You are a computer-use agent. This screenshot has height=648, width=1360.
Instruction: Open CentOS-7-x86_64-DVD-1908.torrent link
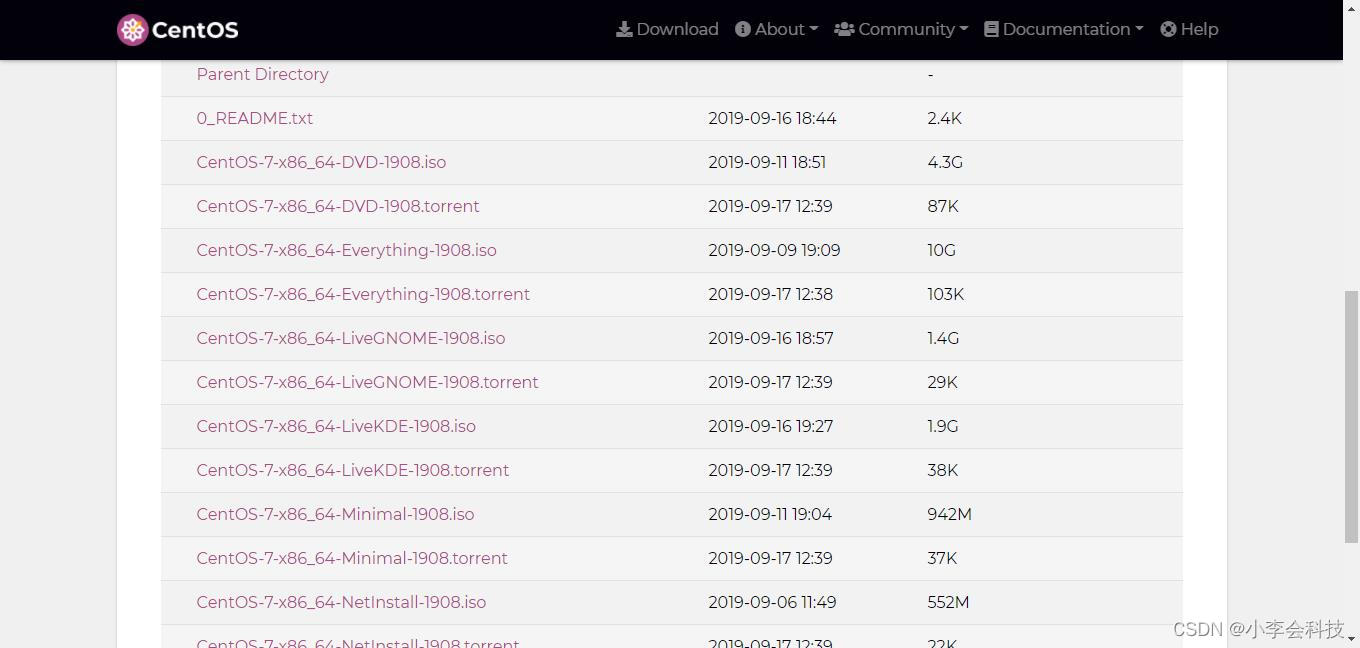[338, 206]
